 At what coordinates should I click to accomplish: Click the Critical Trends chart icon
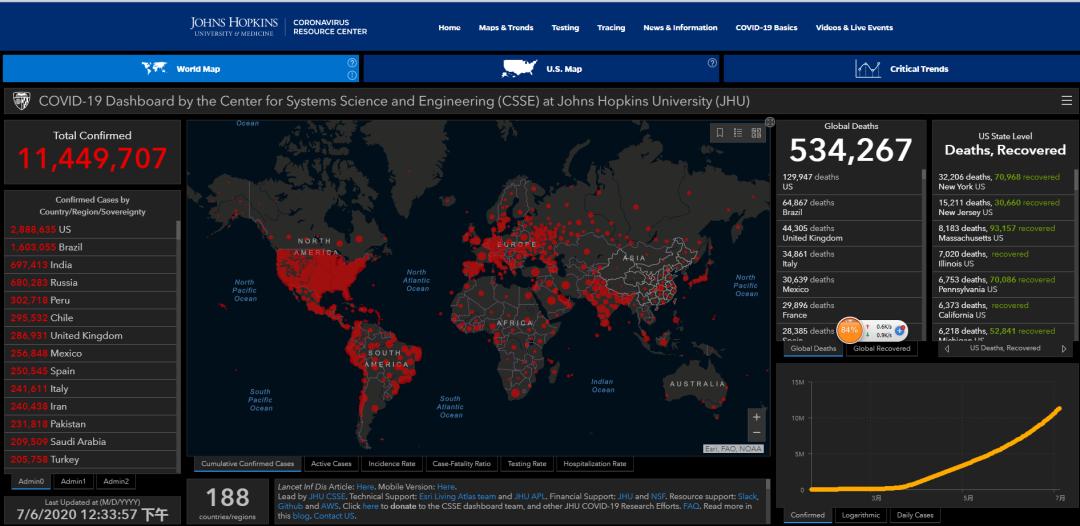[868, 69]
